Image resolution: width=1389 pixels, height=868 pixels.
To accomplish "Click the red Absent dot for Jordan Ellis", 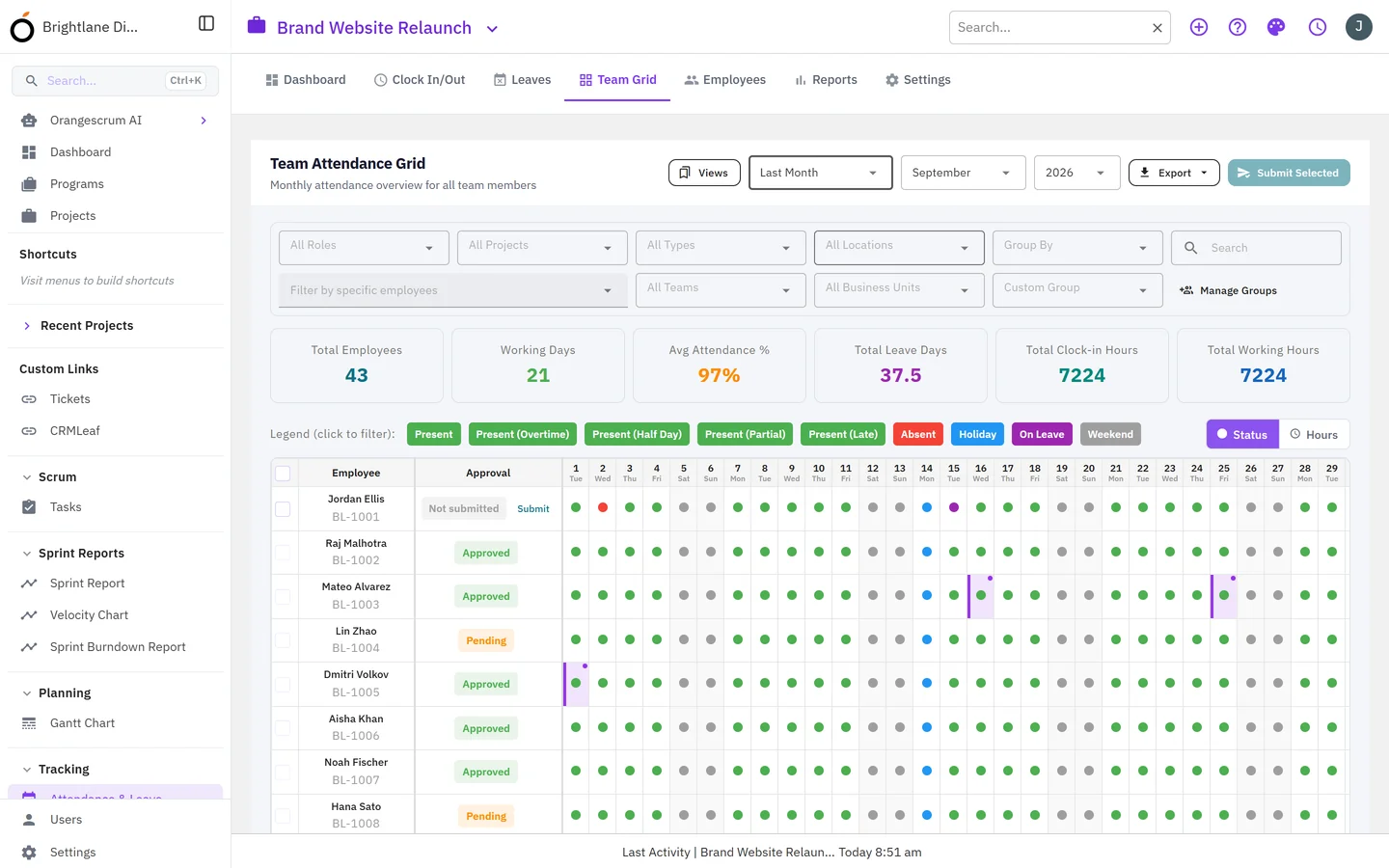I will (603, 507).
